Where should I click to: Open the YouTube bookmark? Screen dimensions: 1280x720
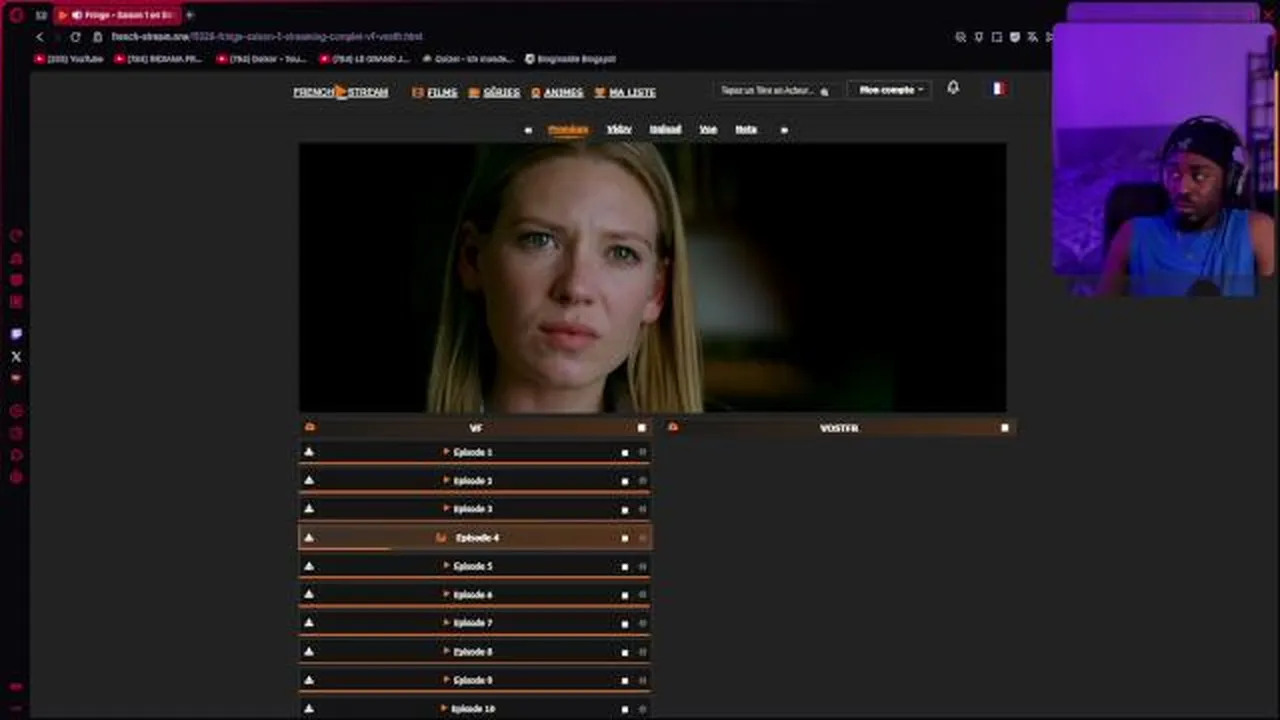click(69, 59)
